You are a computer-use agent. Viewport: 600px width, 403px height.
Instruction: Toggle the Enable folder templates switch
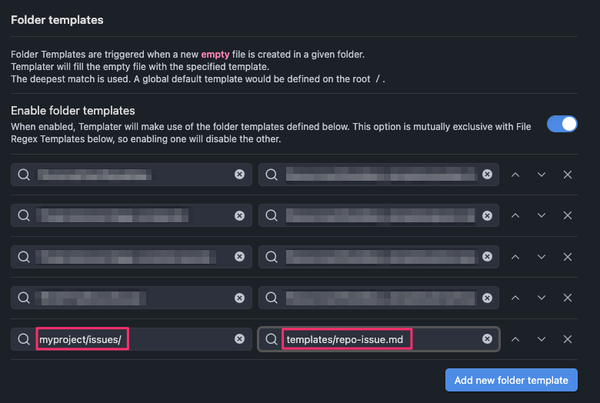point(562,124)
